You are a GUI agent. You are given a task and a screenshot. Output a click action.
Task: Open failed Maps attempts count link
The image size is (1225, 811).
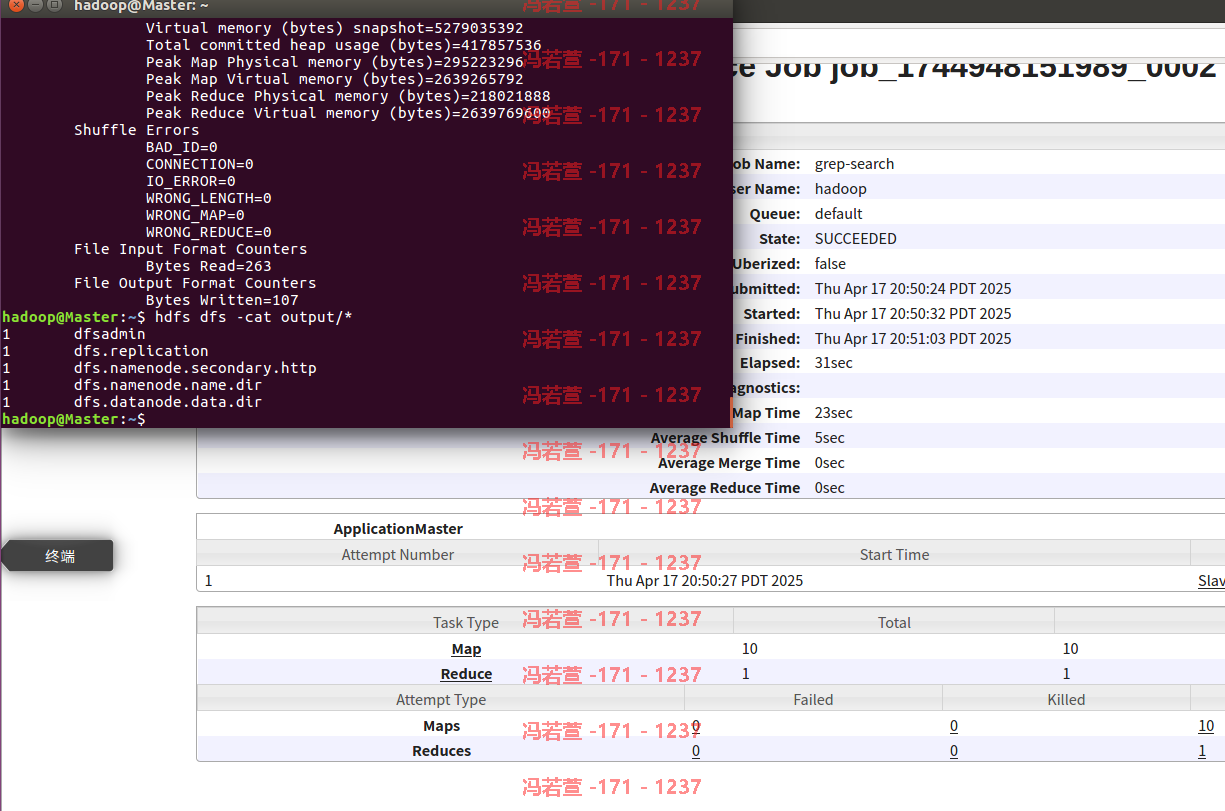(x=696, y=726)
